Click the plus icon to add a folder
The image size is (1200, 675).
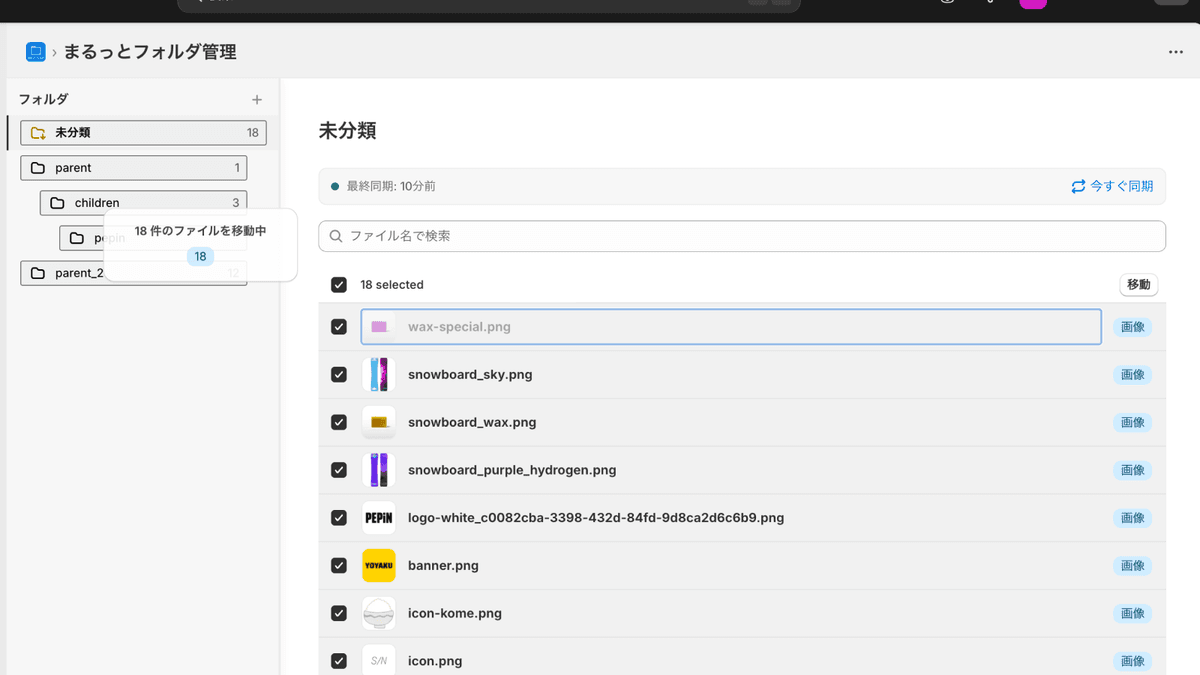tap(256, 99)
